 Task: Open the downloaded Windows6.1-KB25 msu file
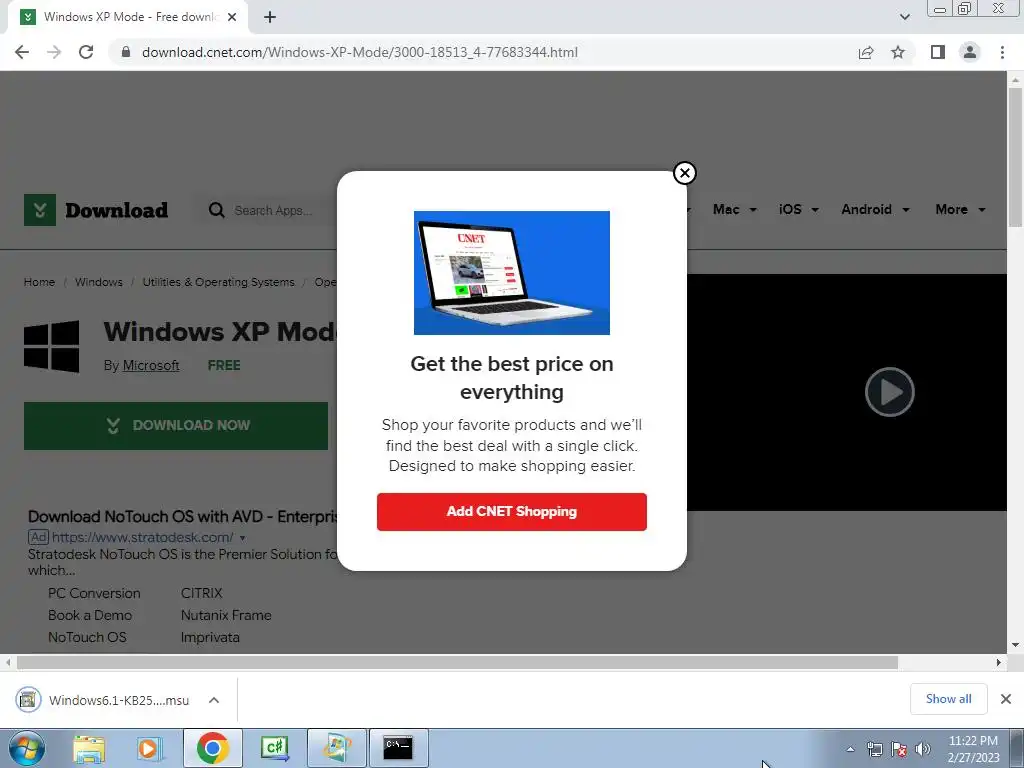click(104, 700)
